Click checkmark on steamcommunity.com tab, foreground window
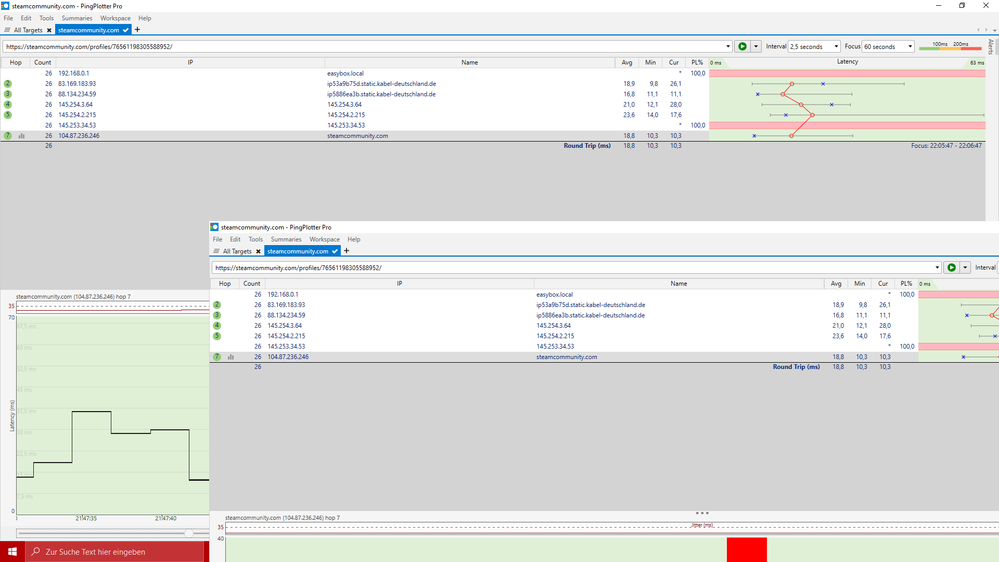The height and width of the screenshot is (562, 999). [x=334, y=251]
